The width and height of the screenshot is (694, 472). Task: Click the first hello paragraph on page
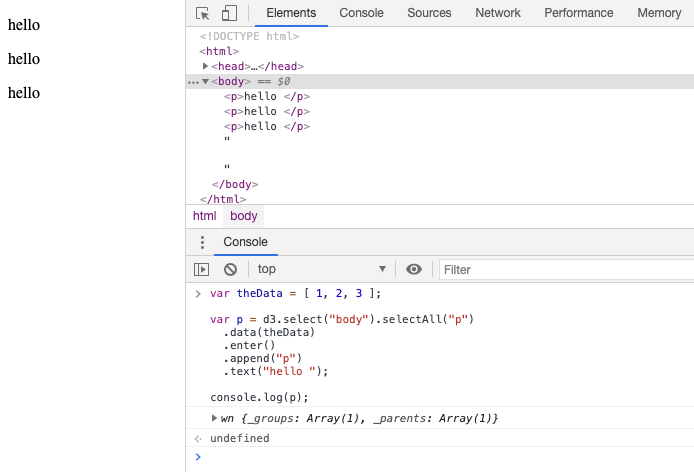pos(24,25)
